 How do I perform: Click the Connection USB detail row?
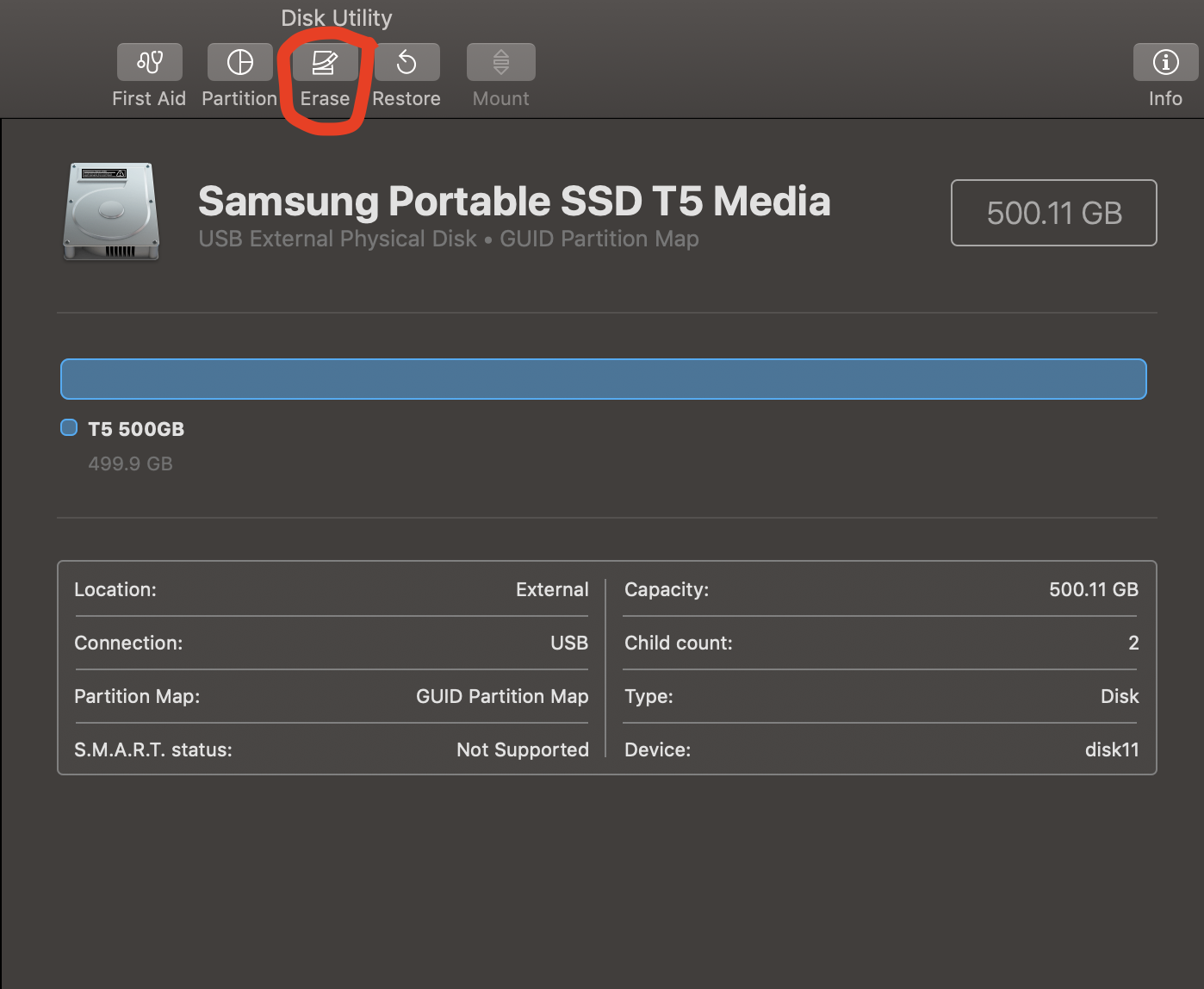[332, 643]
